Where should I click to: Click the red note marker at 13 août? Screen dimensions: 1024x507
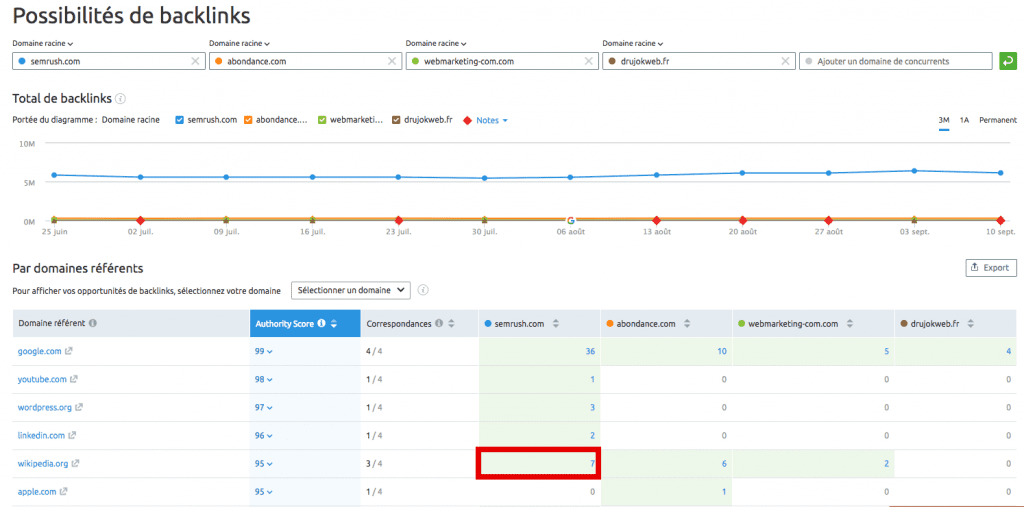tap(656, 220)
